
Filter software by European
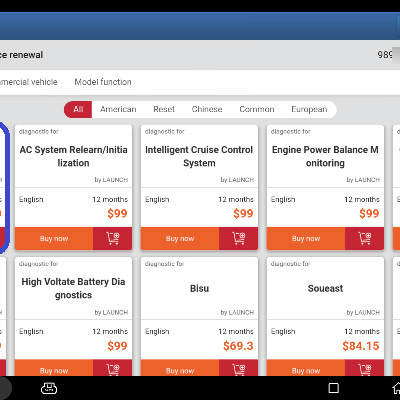coord(309,109)
